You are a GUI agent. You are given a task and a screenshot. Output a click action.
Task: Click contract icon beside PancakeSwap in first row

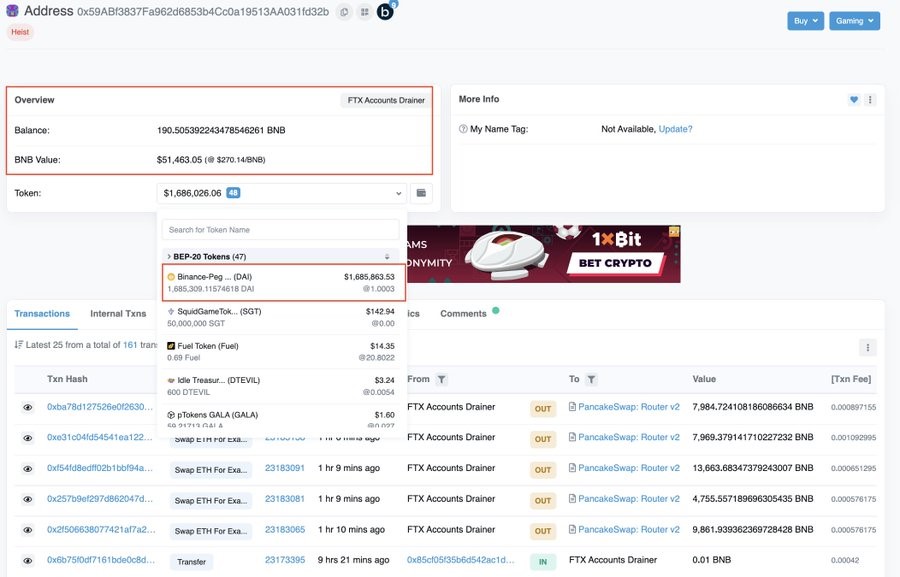[572, 407]
